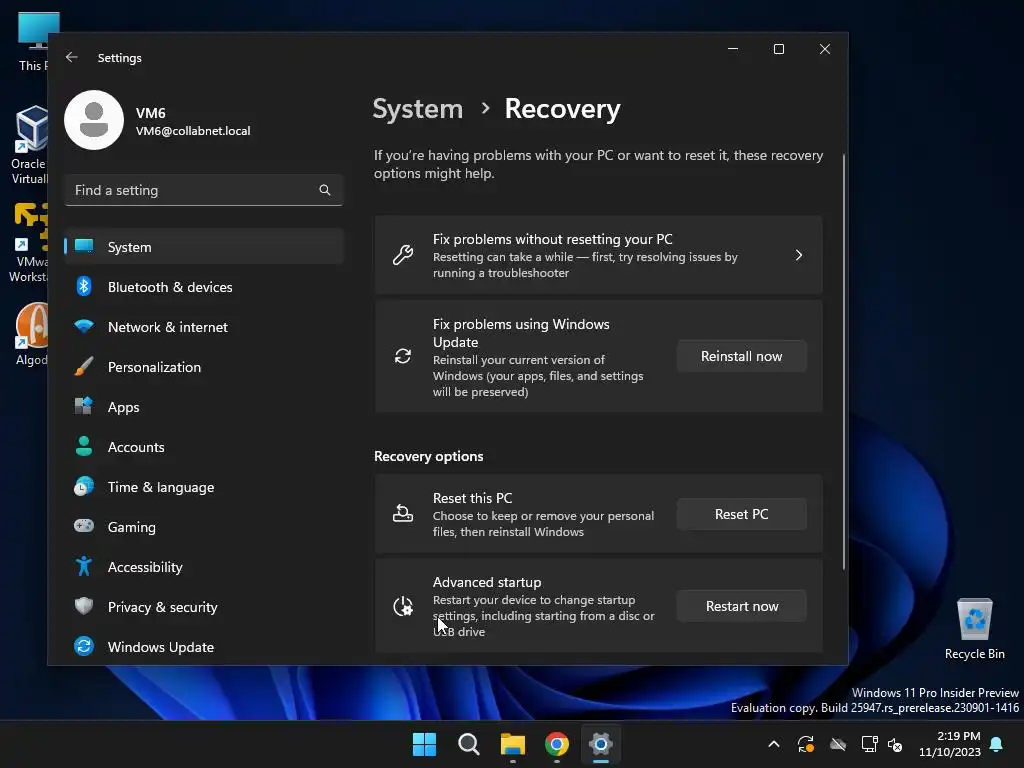Viewport: 1024px width, 768px height.
Task: Open Accounts settings category
Action: point(204,447)
